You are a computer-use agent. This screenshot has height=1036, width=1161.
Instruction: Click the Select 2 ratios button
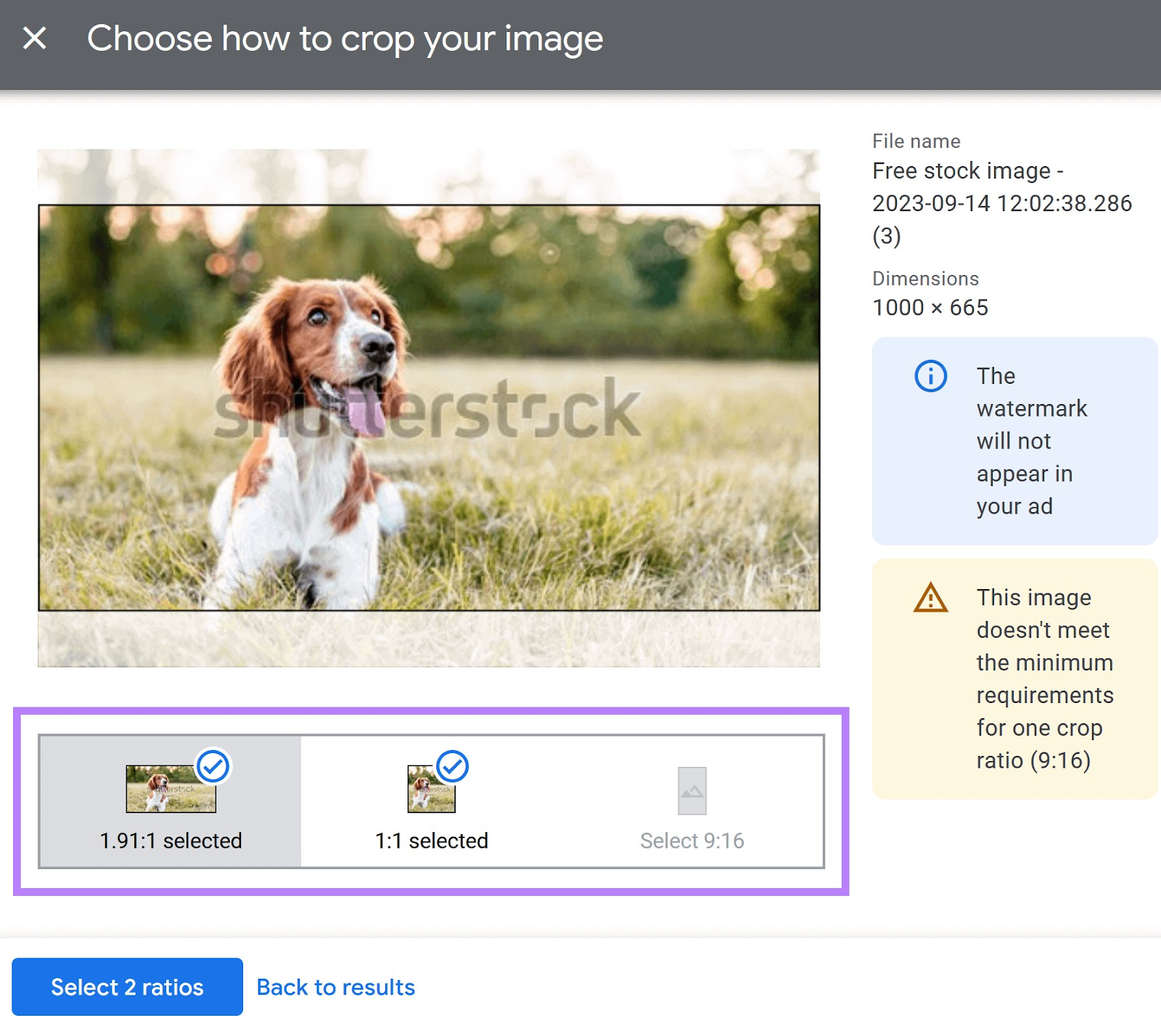(x=128, y=987)
